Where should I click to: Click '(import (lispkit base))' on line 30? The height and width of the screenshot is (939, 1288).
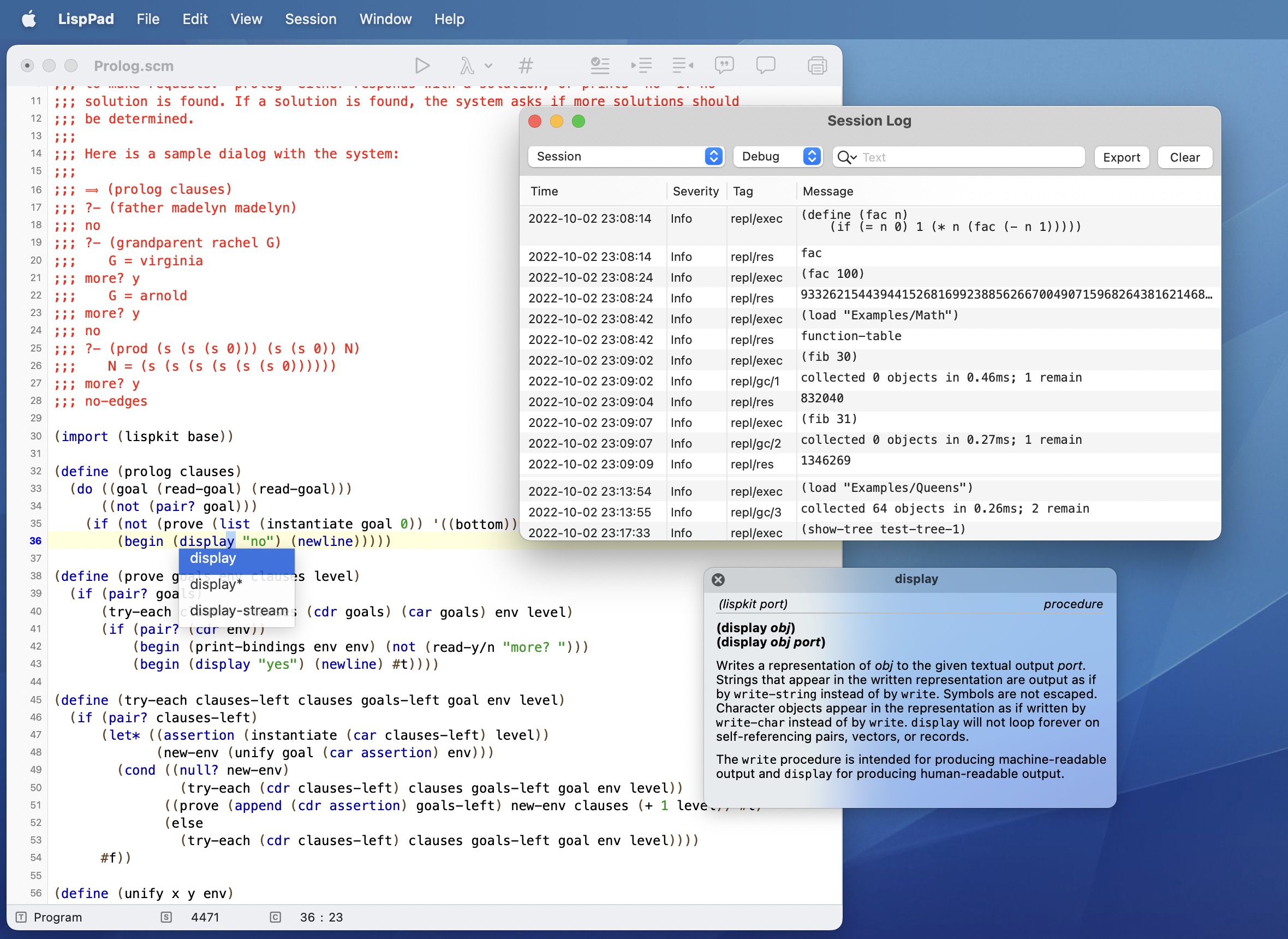click(x=144, y=437)
